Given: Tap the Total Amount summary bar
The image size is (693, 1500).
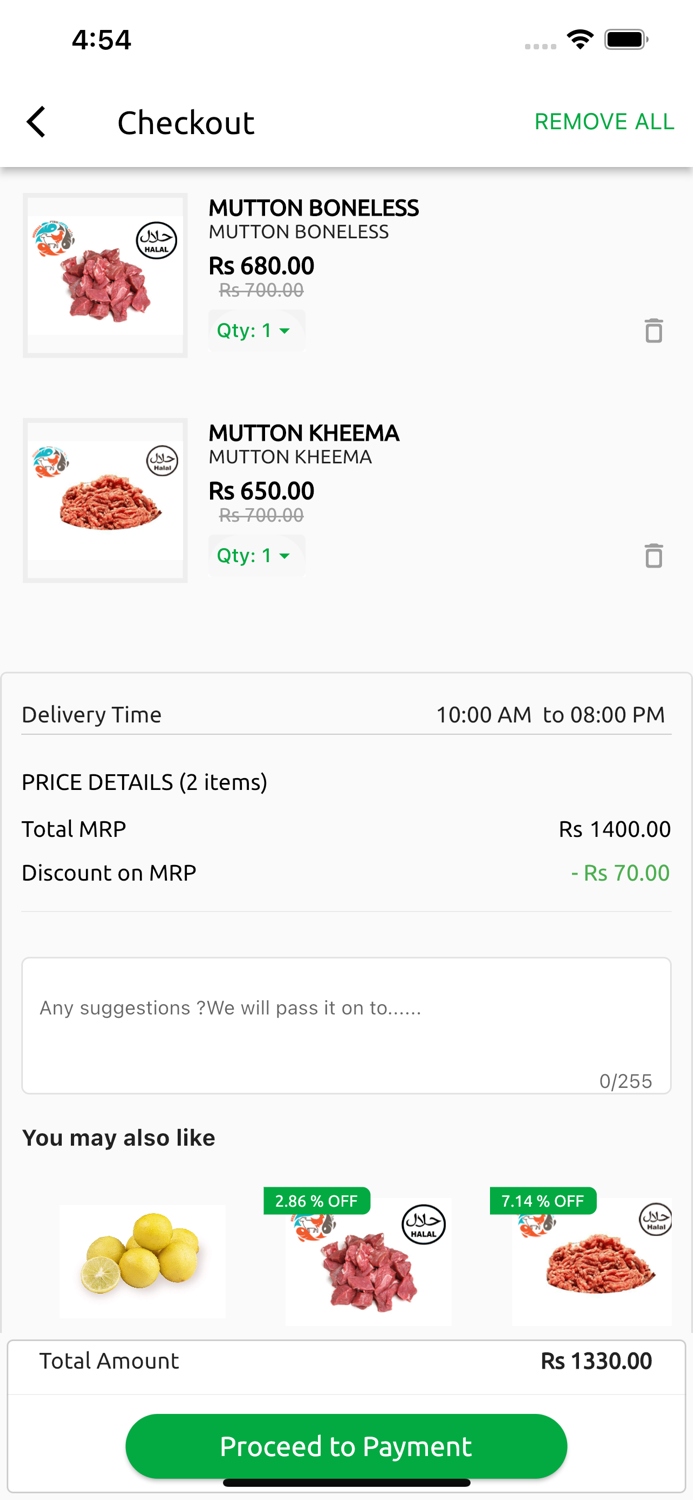Looking at the screenshot, I should (x=346, y=1362).
